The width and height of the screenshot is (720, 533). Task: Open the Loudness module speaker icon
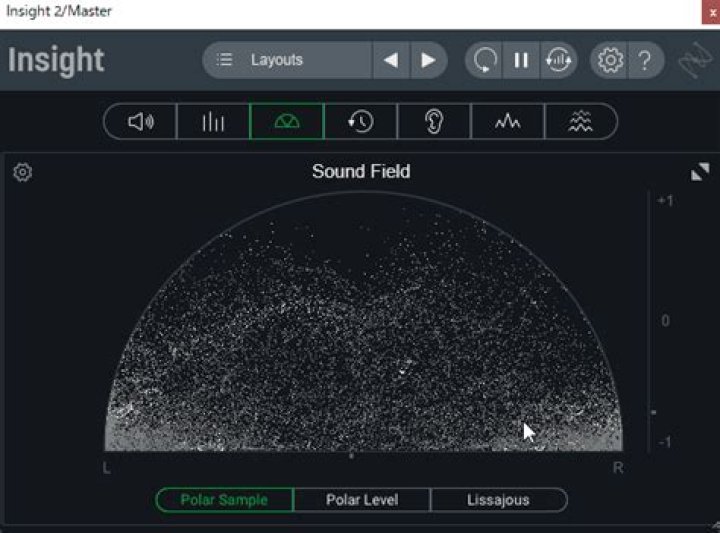(x=141, y=122)
